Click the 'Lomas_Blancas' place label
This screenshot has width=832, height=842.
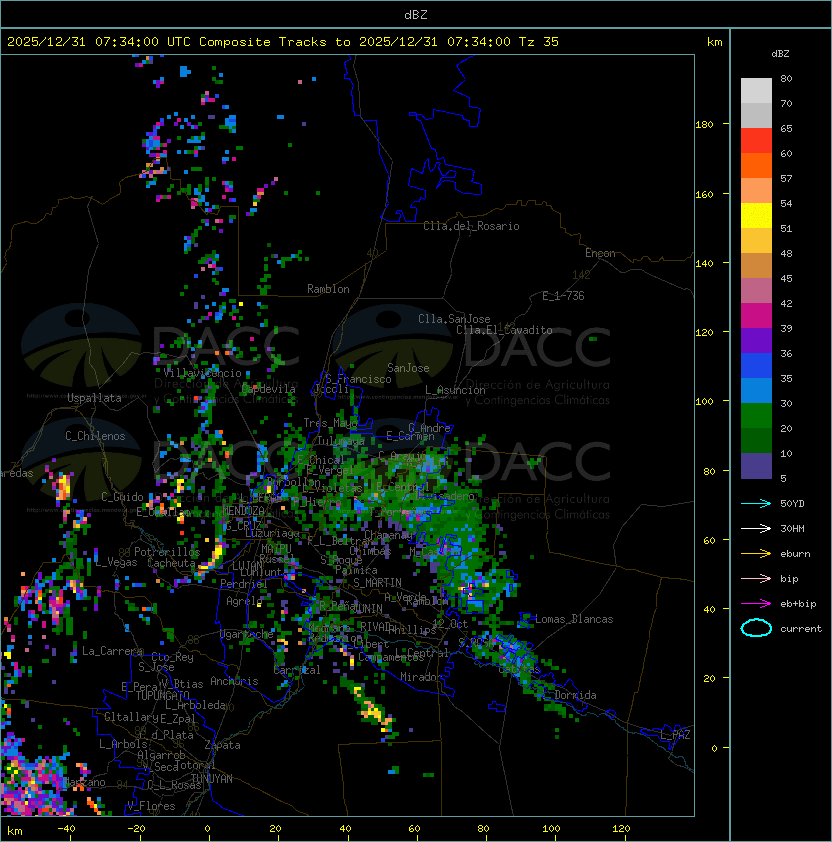click(x=574, y=619)
